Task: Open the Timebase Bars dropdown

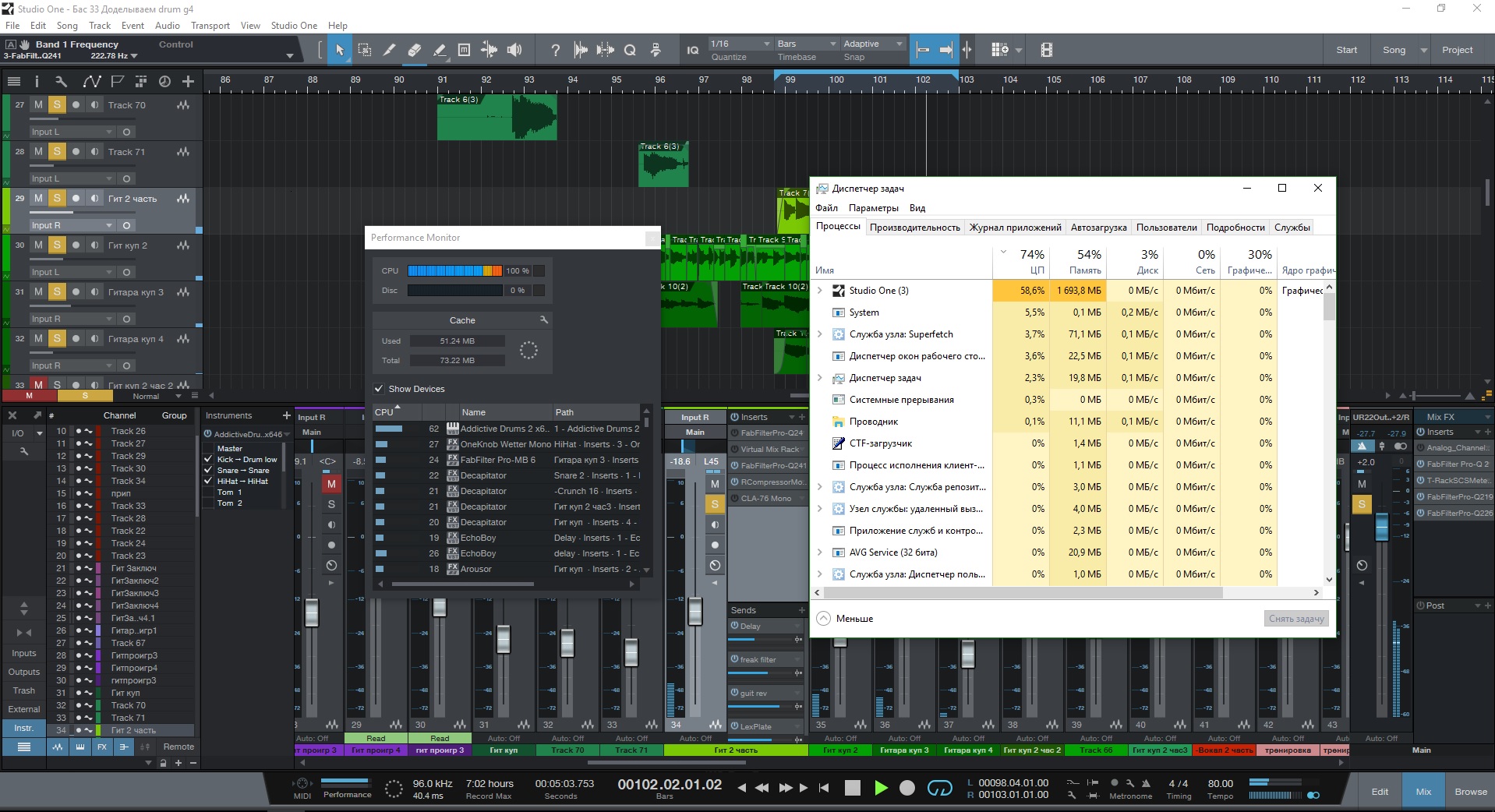Action: point(806,44)
